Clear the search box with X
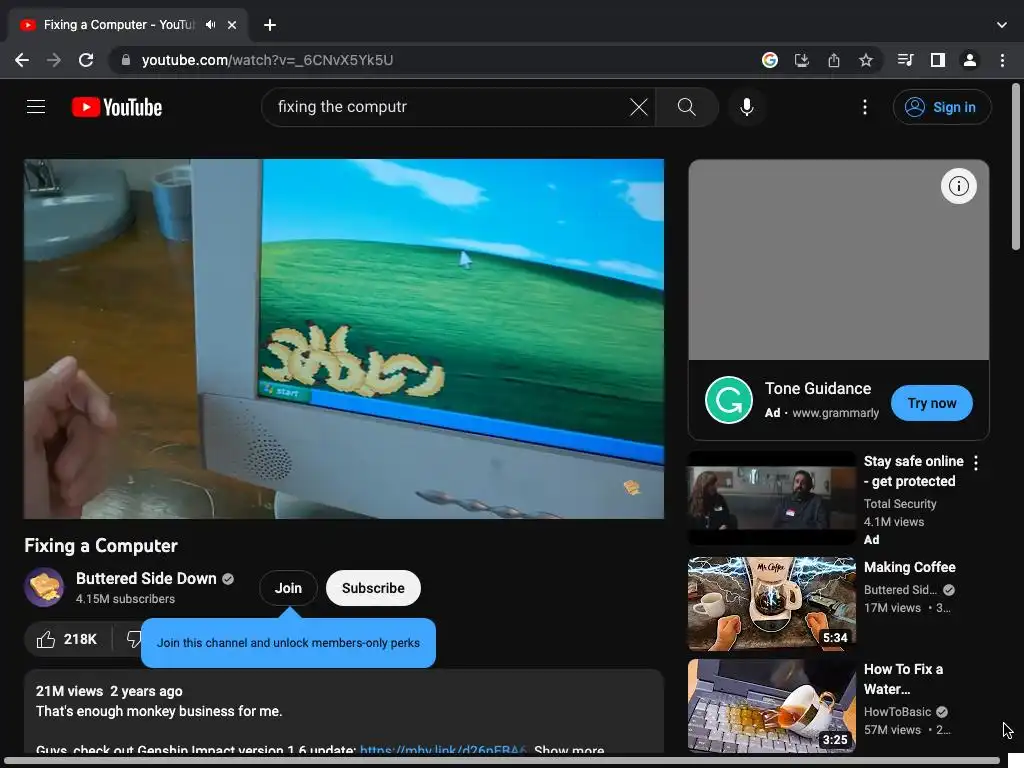 point(639,107)
